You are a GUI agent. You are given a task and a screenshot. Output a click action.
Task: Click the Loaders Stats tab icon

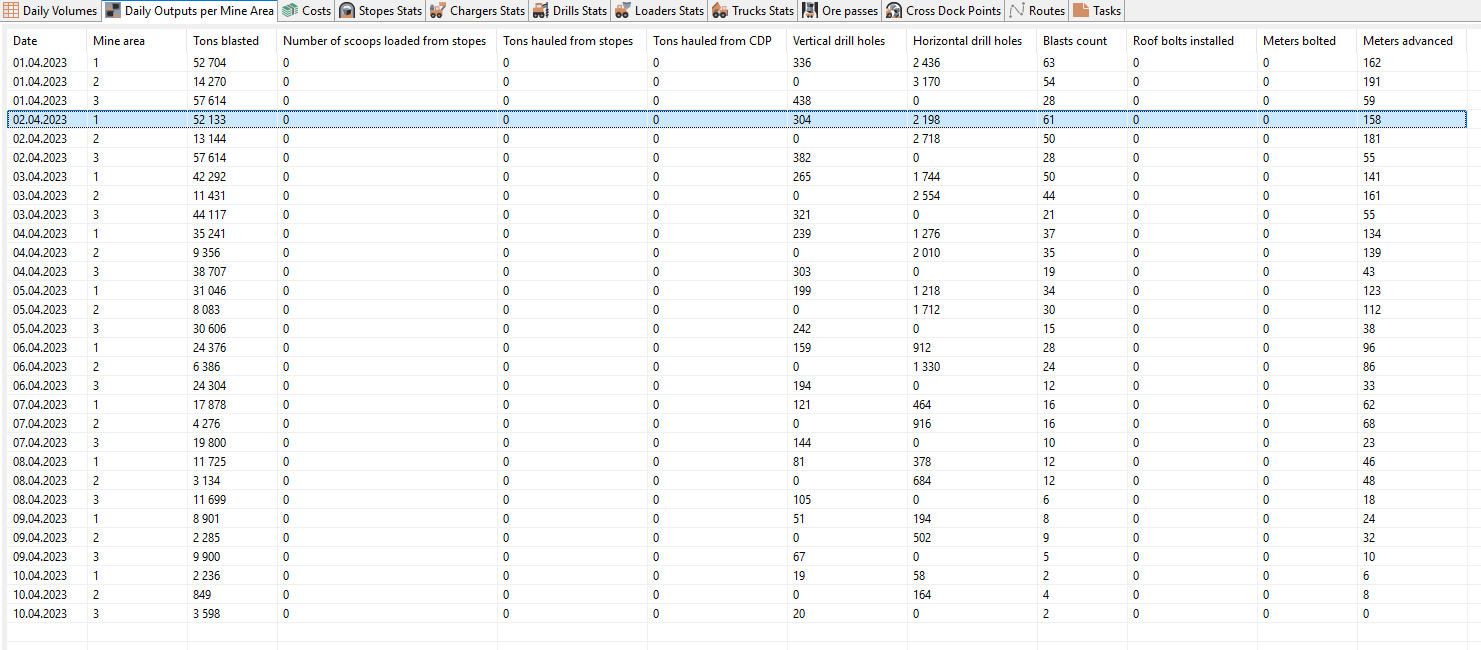(622, 11)
